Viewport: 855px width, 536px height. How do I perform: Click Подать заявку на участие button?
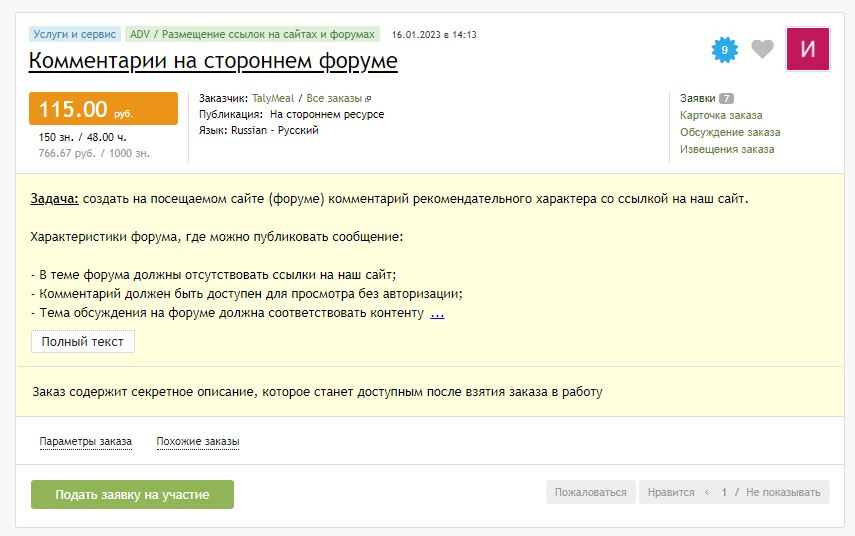pyautogui.click(x=133, y=495)
